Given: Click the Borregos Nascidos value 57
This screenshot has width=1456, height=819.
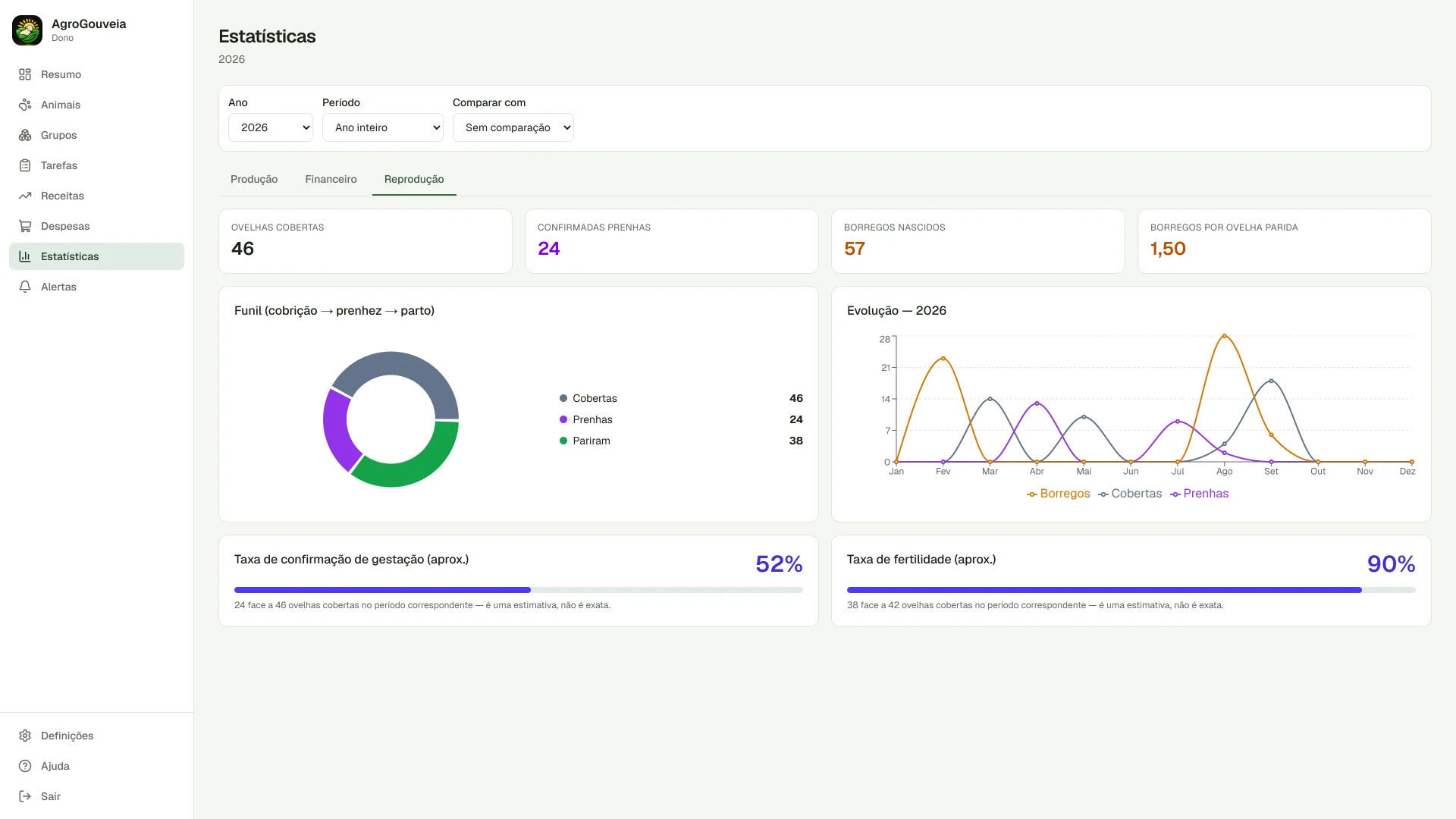Looking at the screenshot, I should pyautogui.click(x=855, y=249).
